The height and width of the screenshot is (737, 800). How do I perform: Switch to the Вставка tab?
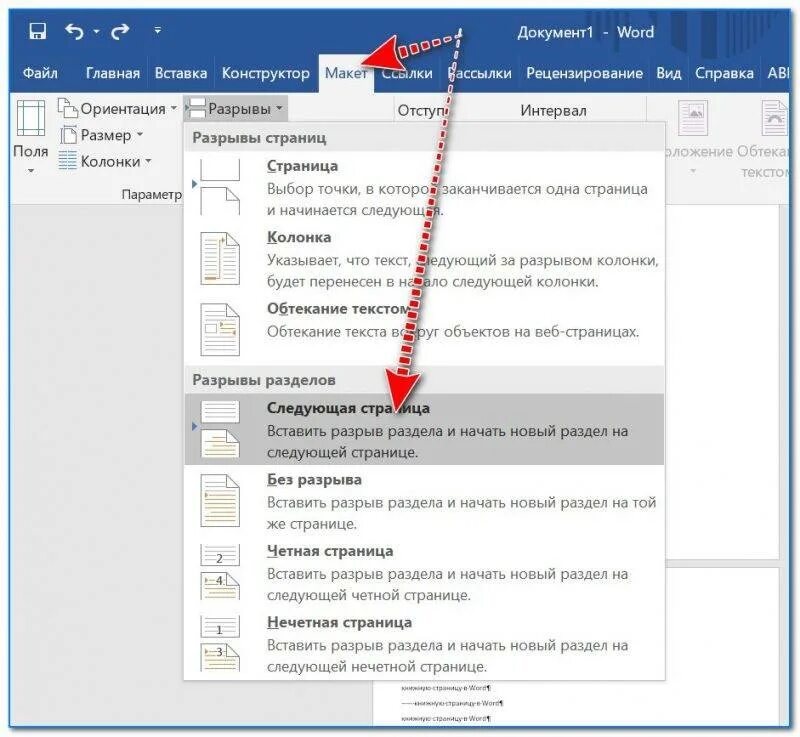tap(181, 73)
